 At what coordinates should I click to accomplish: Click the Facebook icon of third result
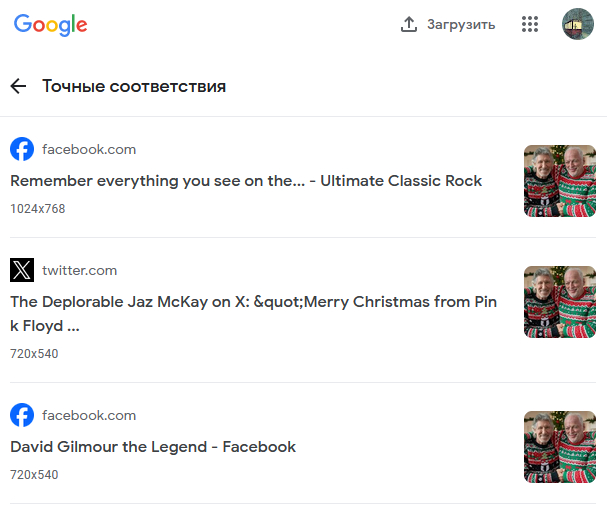pos(22,415)
